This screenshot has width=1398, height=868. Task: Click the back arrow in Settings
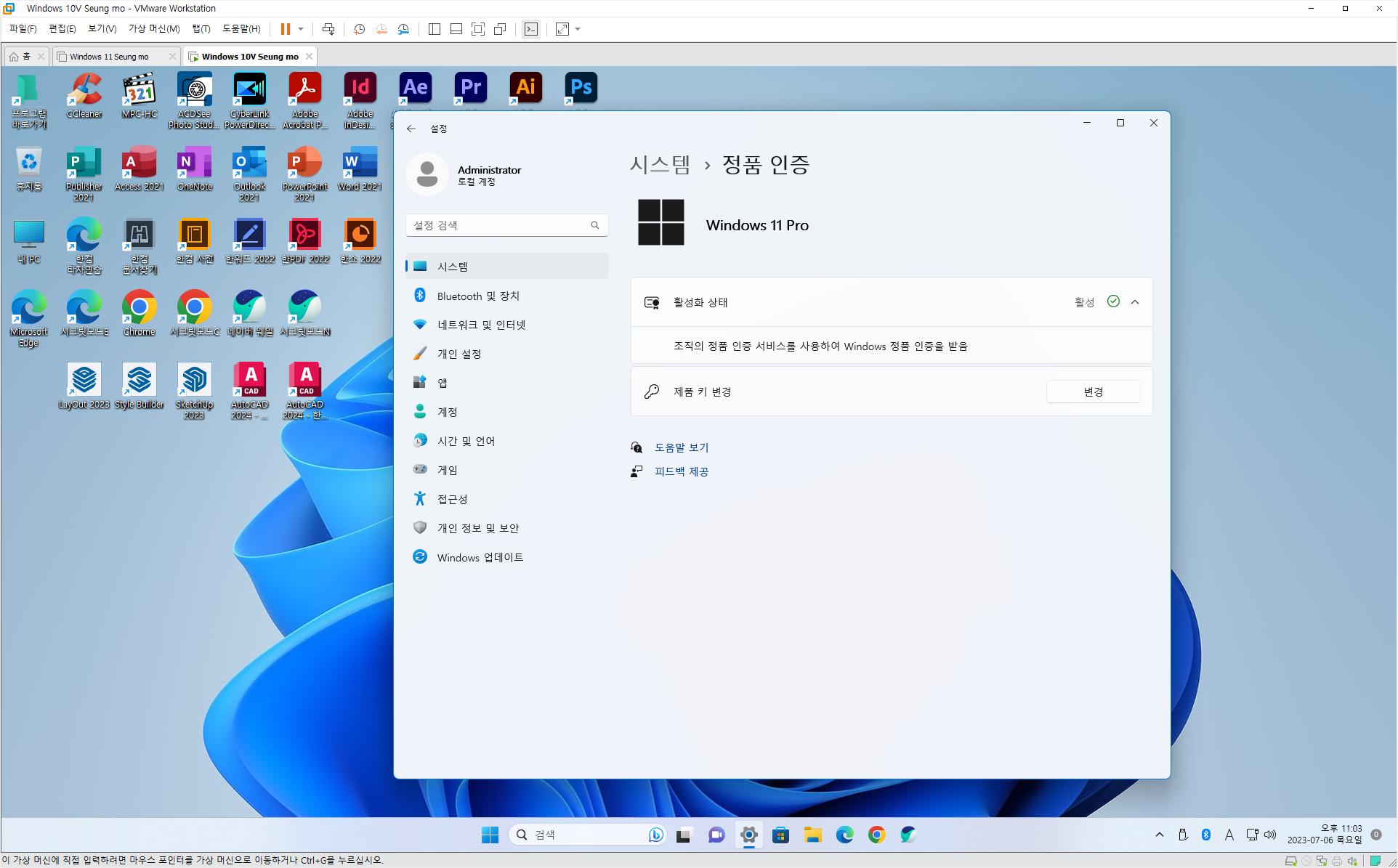click(411, 129)
